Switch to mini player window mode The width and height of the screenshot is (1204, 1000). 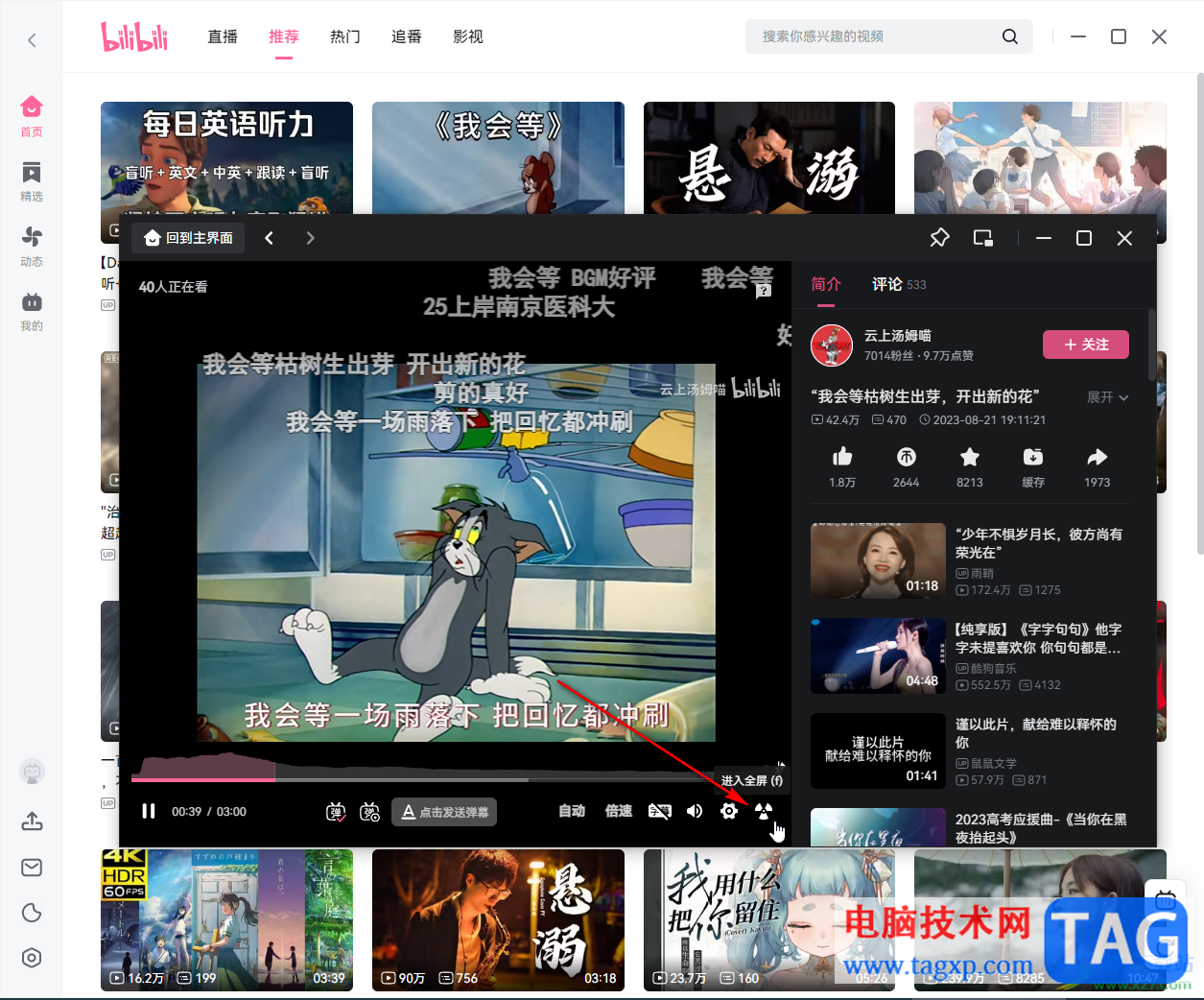[983, 238]
